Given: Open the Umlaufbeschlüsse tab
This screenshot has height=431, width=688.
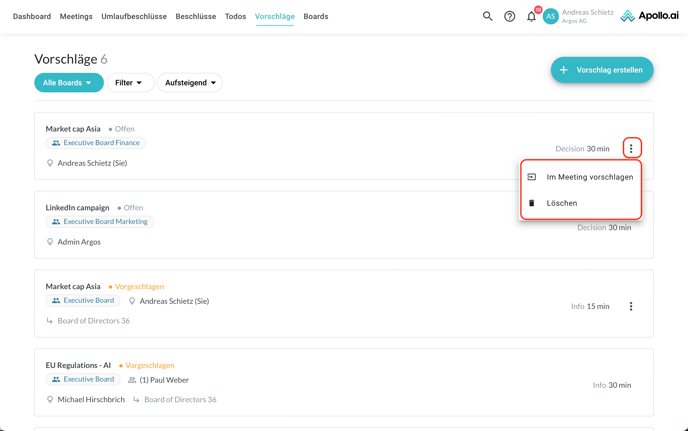Looking at the screenshot, I should tap(134, 16).
